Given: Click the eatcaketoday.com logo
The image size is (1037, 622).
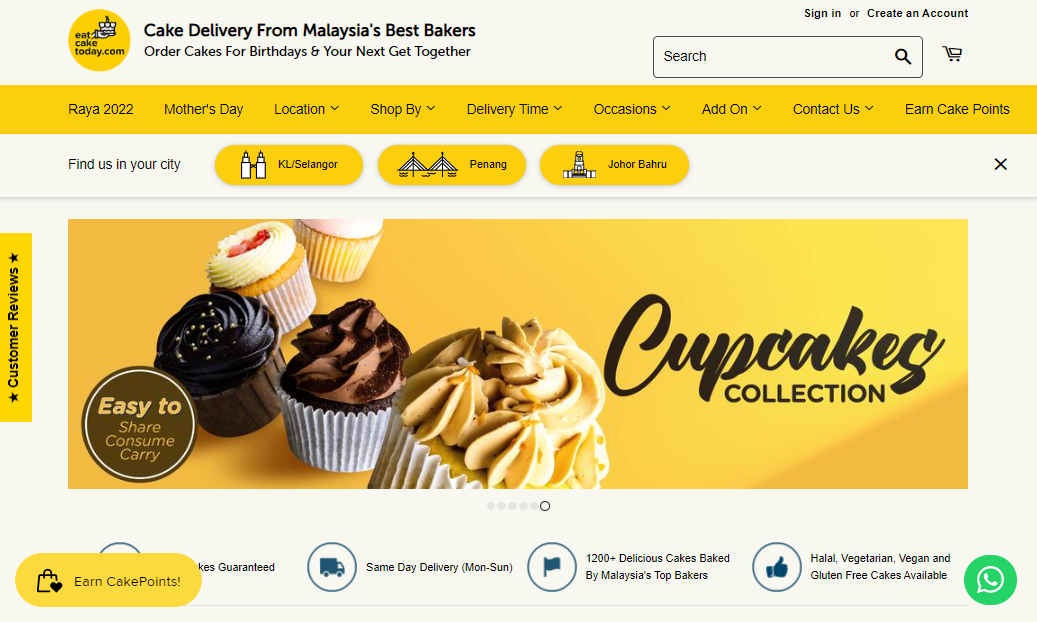Looking at the screenshot, I should 99,40.
